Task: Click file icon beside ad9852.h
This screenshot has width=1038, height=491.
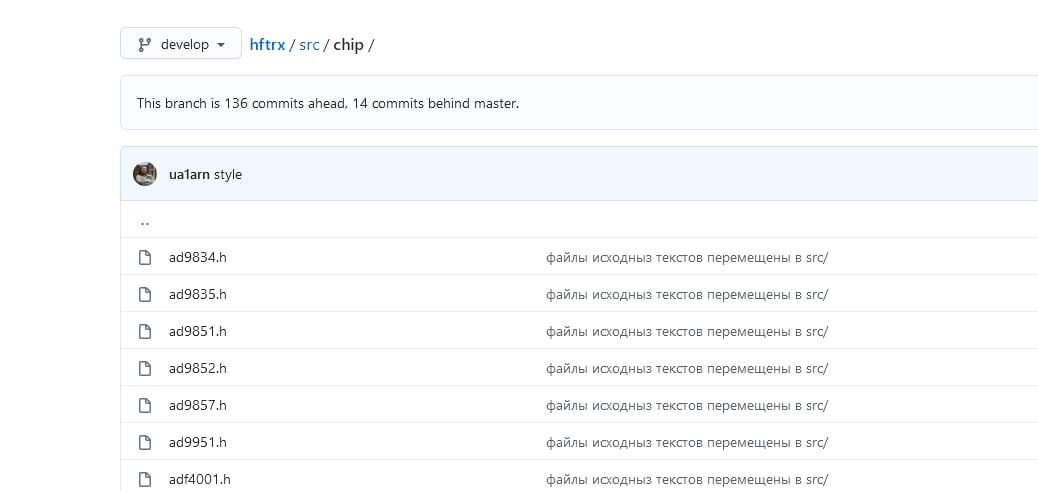Action: 144,369
